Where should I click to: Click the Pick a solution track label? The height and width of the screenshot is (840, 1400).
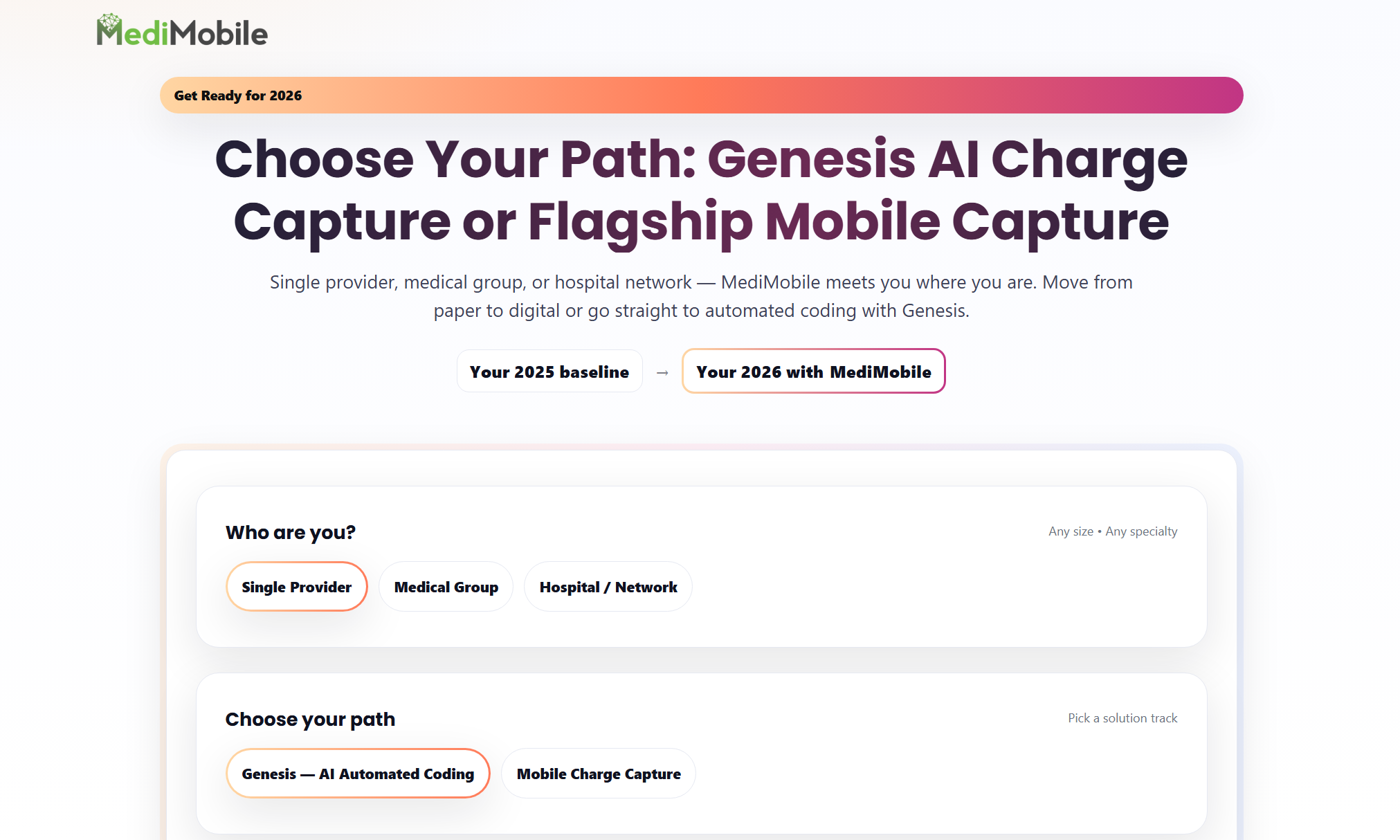1122,718
